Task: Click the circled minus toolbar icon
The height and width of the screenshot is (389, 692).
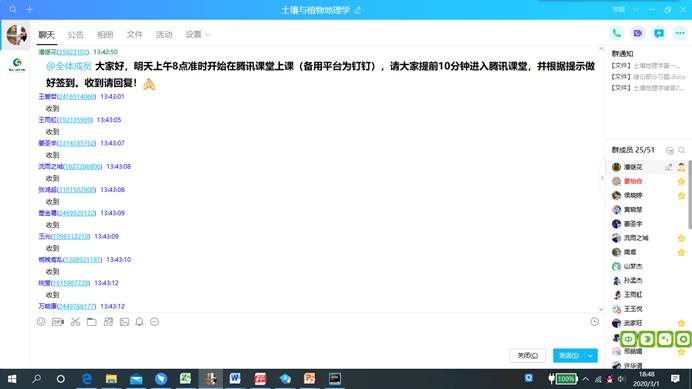Action: point(154,322)
